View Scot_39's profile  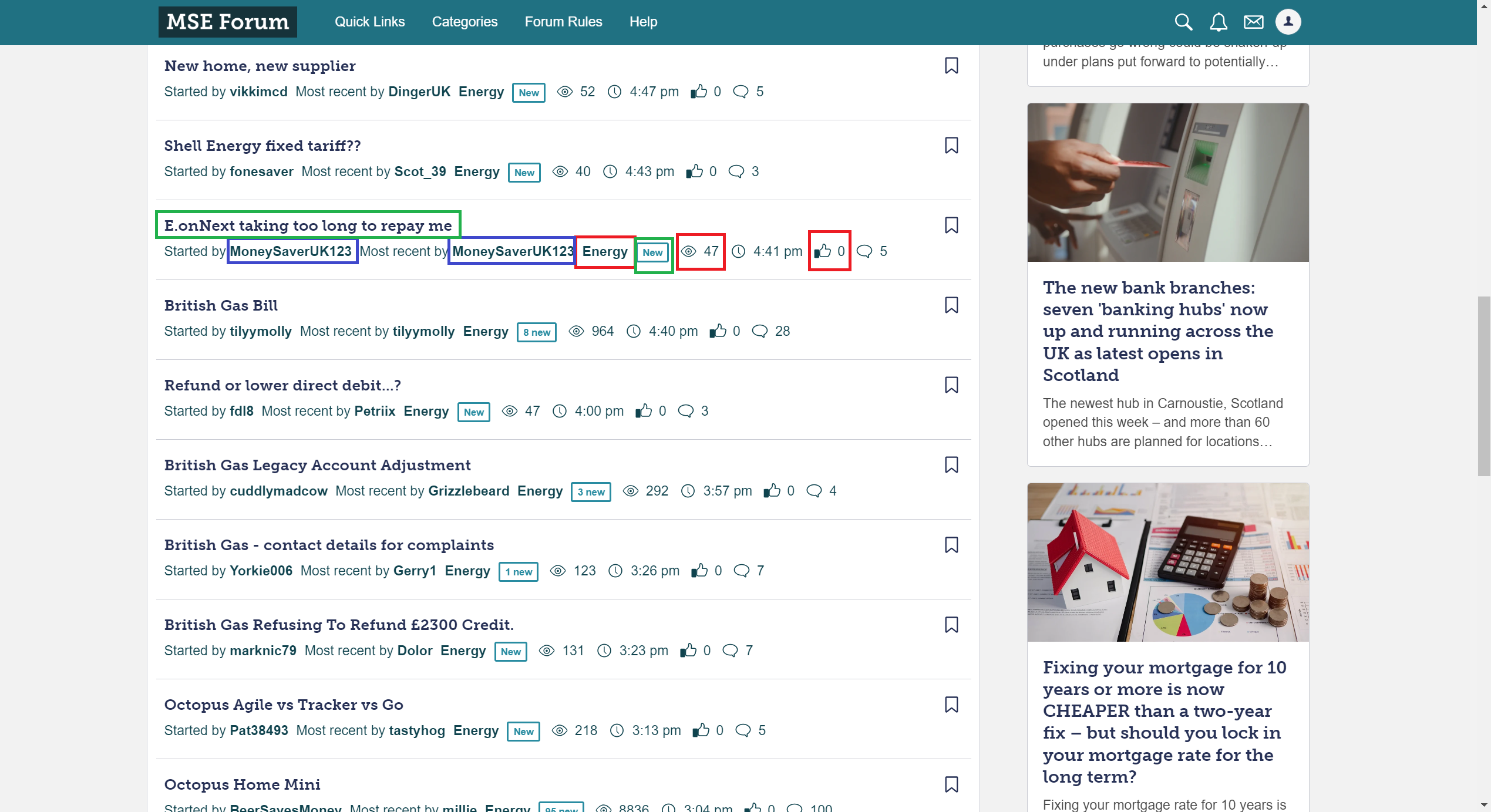pyautogui.click(x=420, y=171)
